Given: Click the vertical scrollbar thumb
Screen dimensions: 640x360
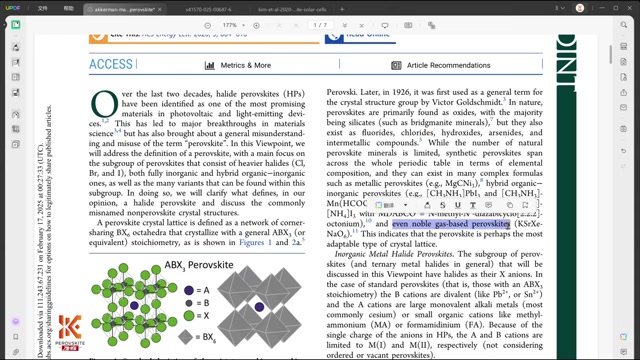Looking at the screenshot, I should click(x=611, y=54).
